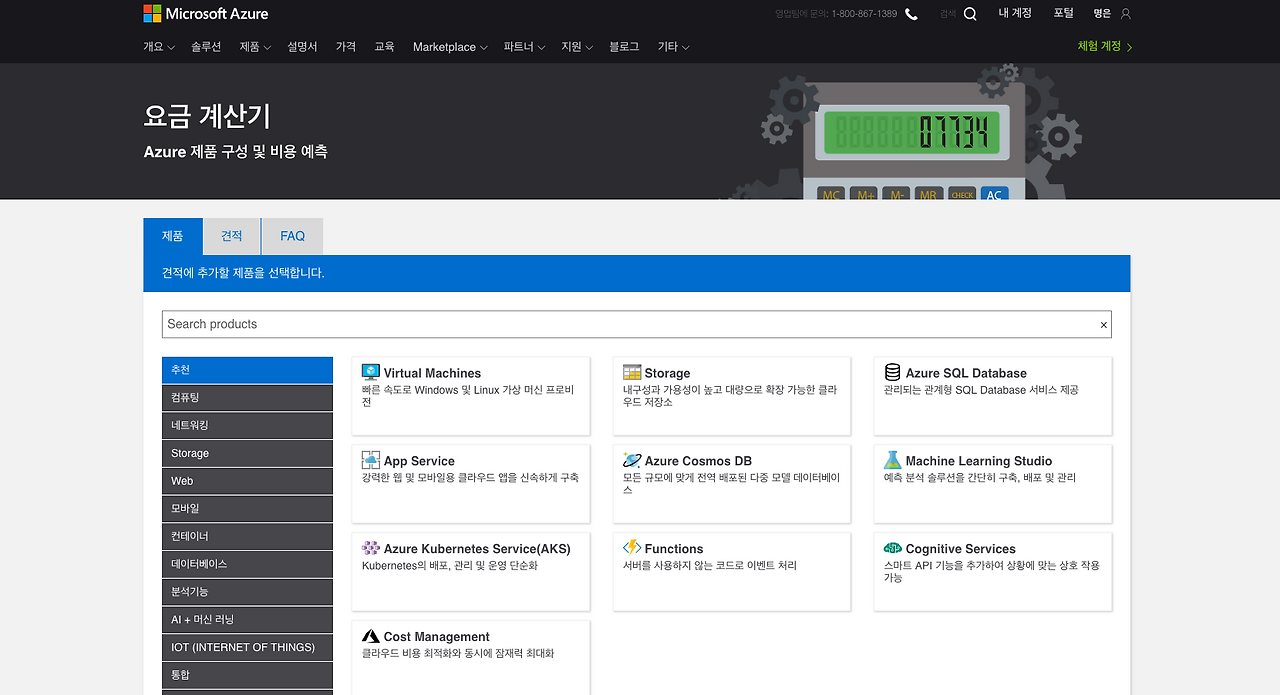Click the Storage product icon
The image size is (1280, 695).
click(632, 372)
